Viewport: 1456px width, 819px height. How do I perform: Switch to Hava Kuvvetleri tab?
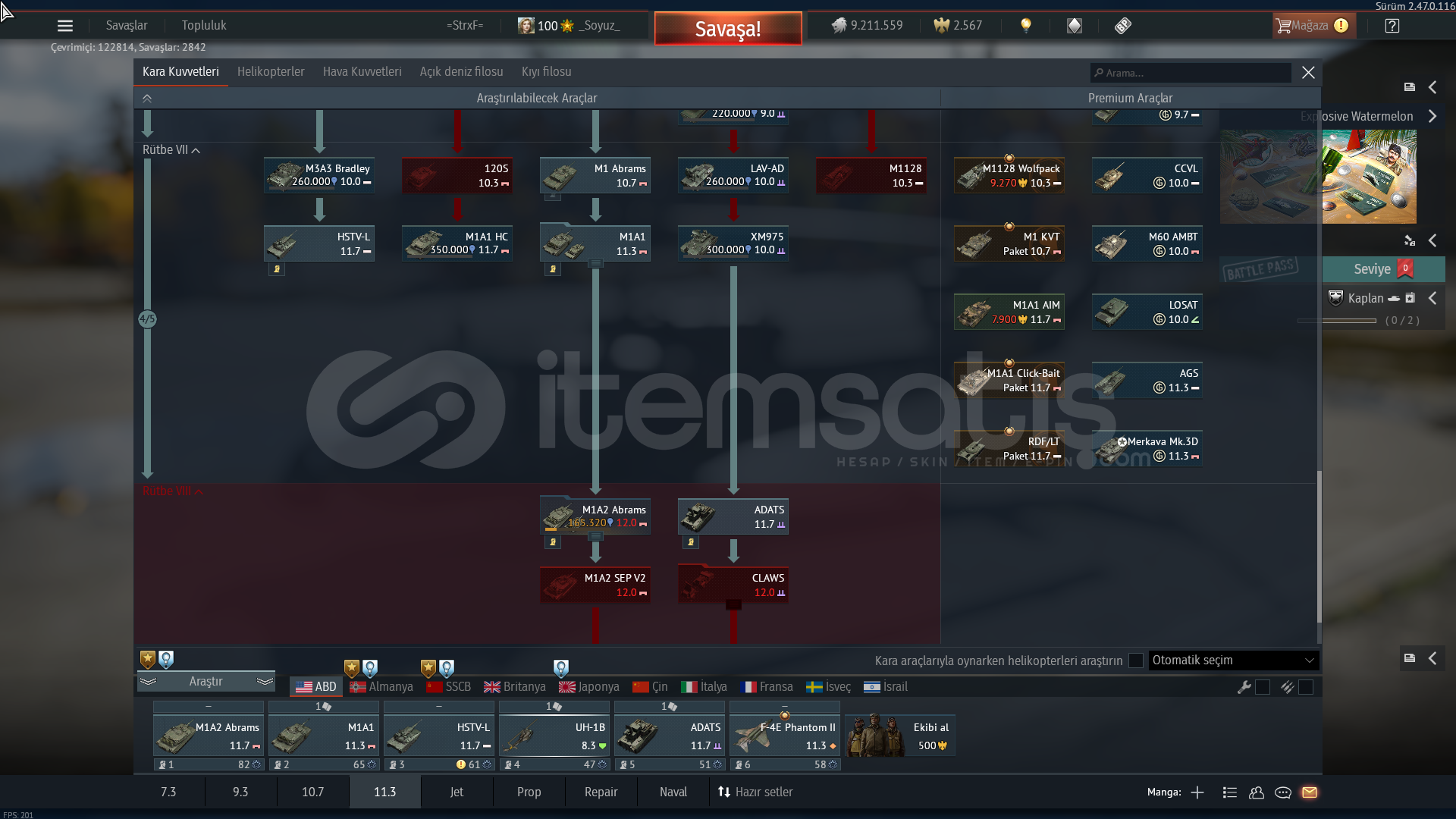(x=362, y=72)
